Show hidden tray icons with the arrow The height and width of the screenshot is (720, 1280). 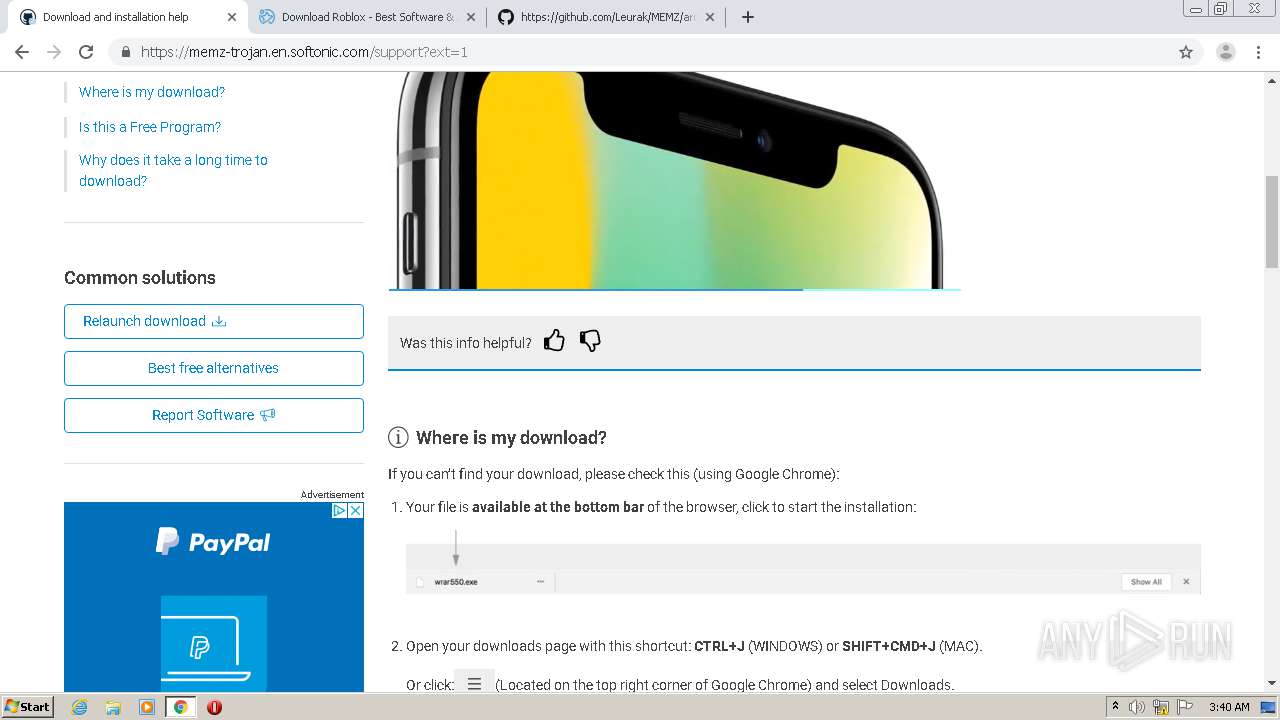click(x=1115, y=707)
